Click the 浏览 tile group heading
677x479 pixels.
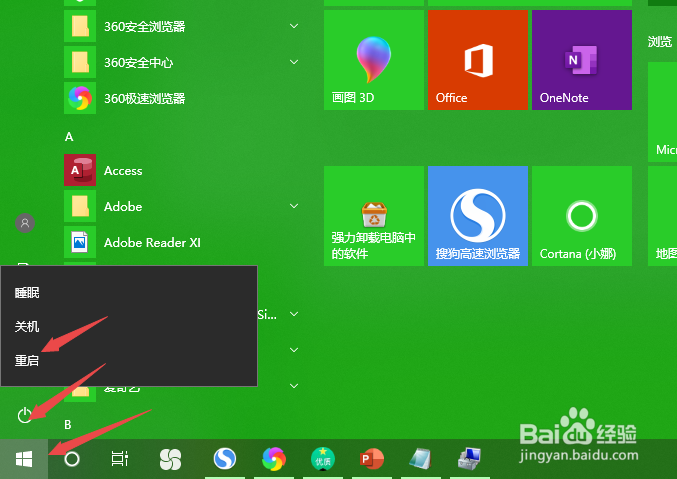pos(660,42)
